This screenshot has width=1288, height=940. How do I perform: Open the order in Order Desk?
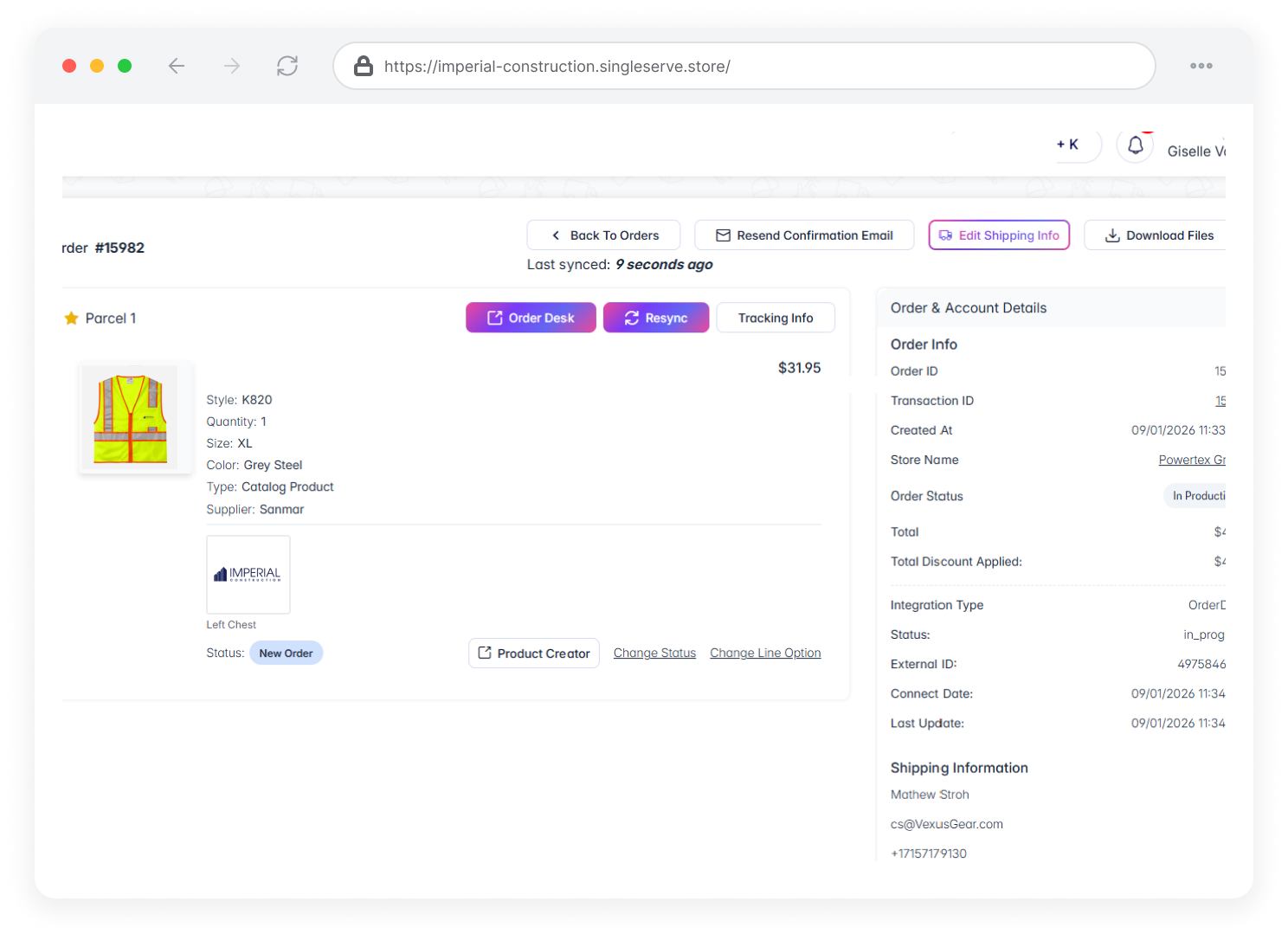pos(531,318)
